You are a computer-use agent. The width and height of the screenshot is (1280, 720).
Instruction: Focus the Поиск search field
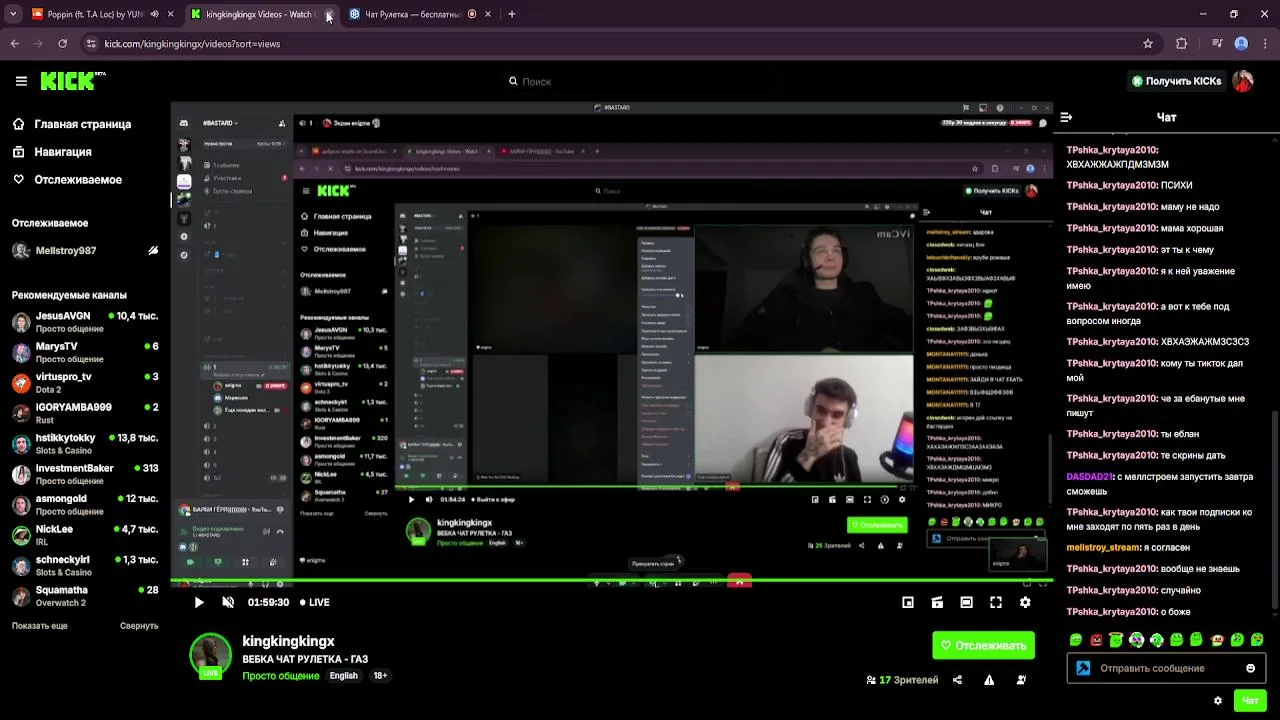click(640, 81)
